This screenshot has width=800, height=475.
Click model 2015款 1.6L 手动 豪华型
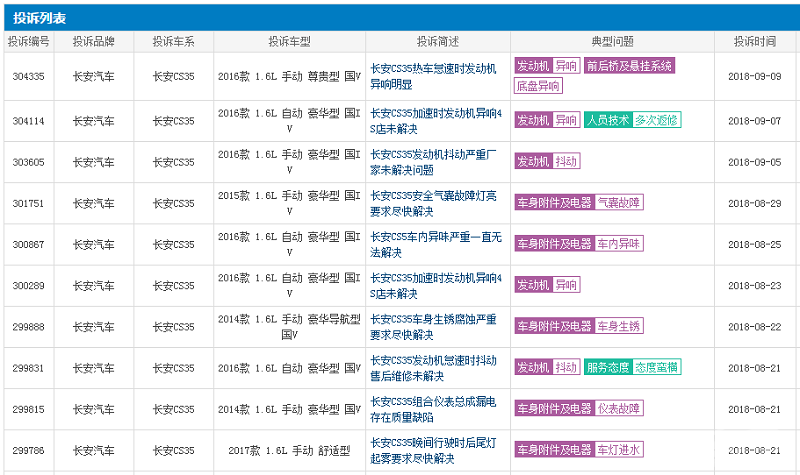[x=289, y=204]
